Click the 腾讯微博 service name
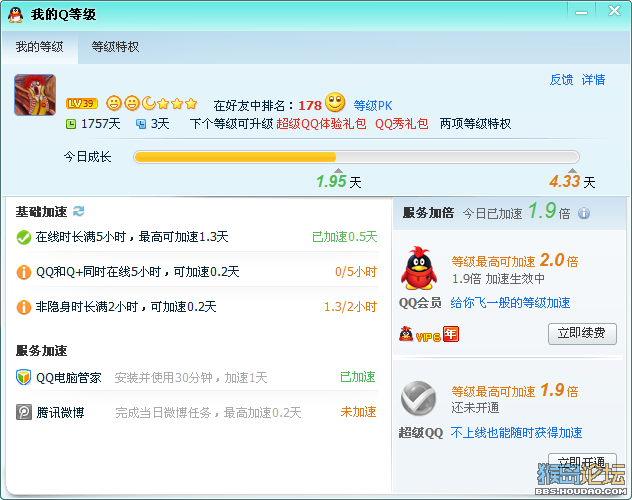The height and width of the screenshot is (500, 632). point(60,413)
